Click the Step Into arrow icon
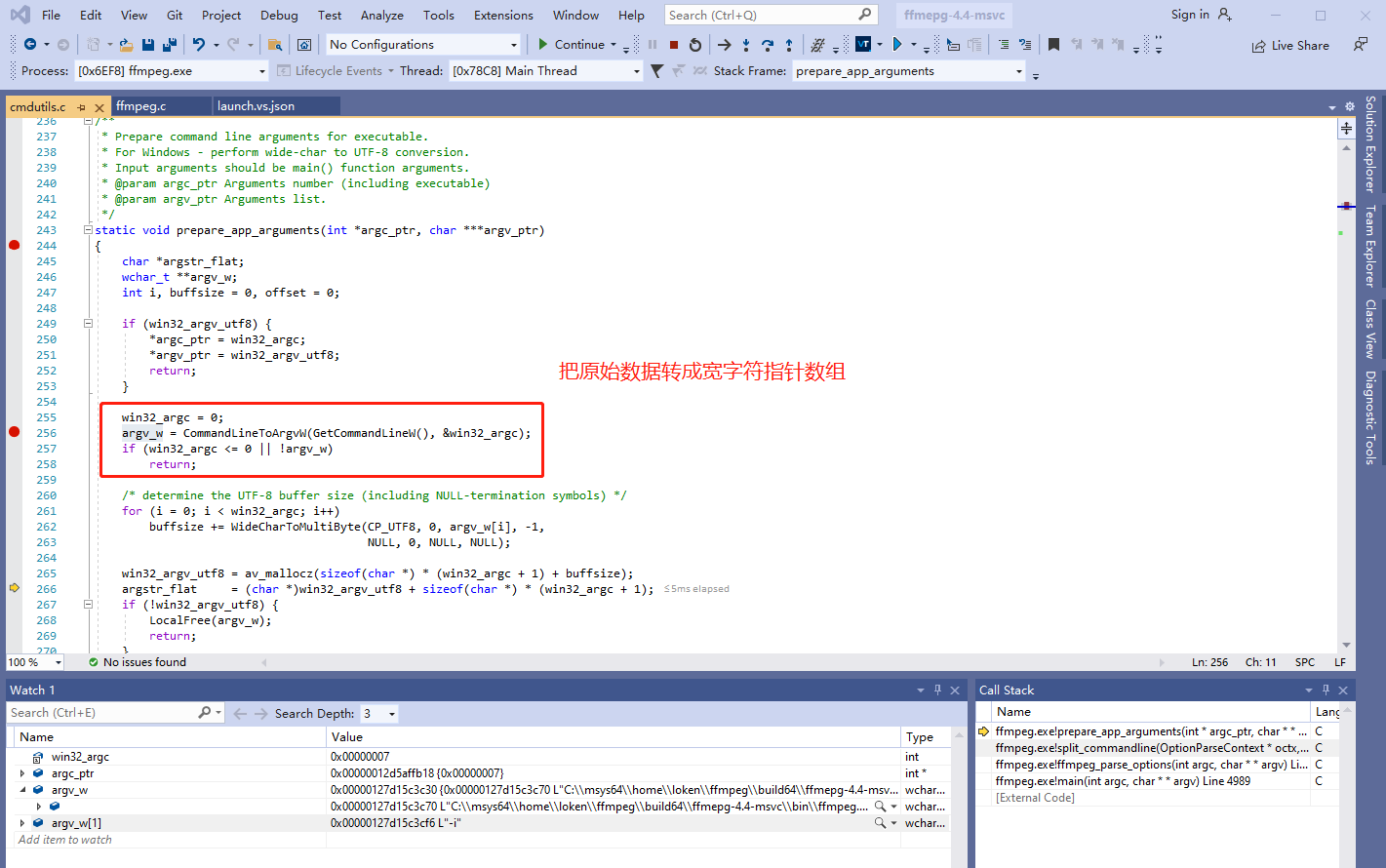 746,45
